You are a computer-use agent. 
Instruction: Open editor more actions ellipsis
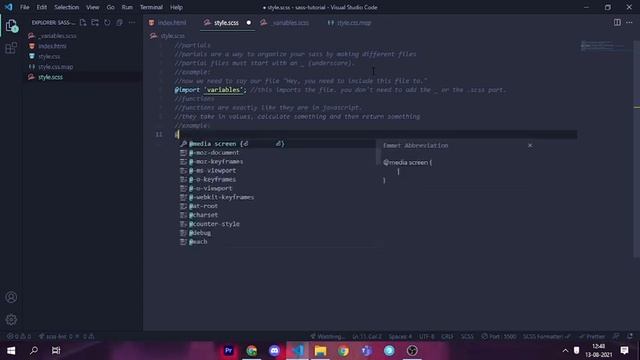pos(629,22)
